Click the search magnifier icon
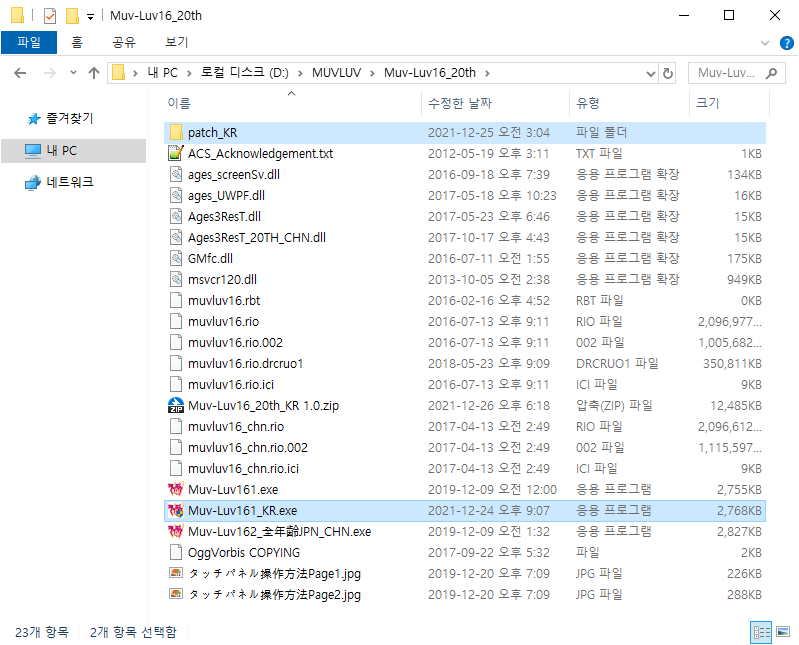The height and width of the screenshot is (645, 799). coord(771,73)
